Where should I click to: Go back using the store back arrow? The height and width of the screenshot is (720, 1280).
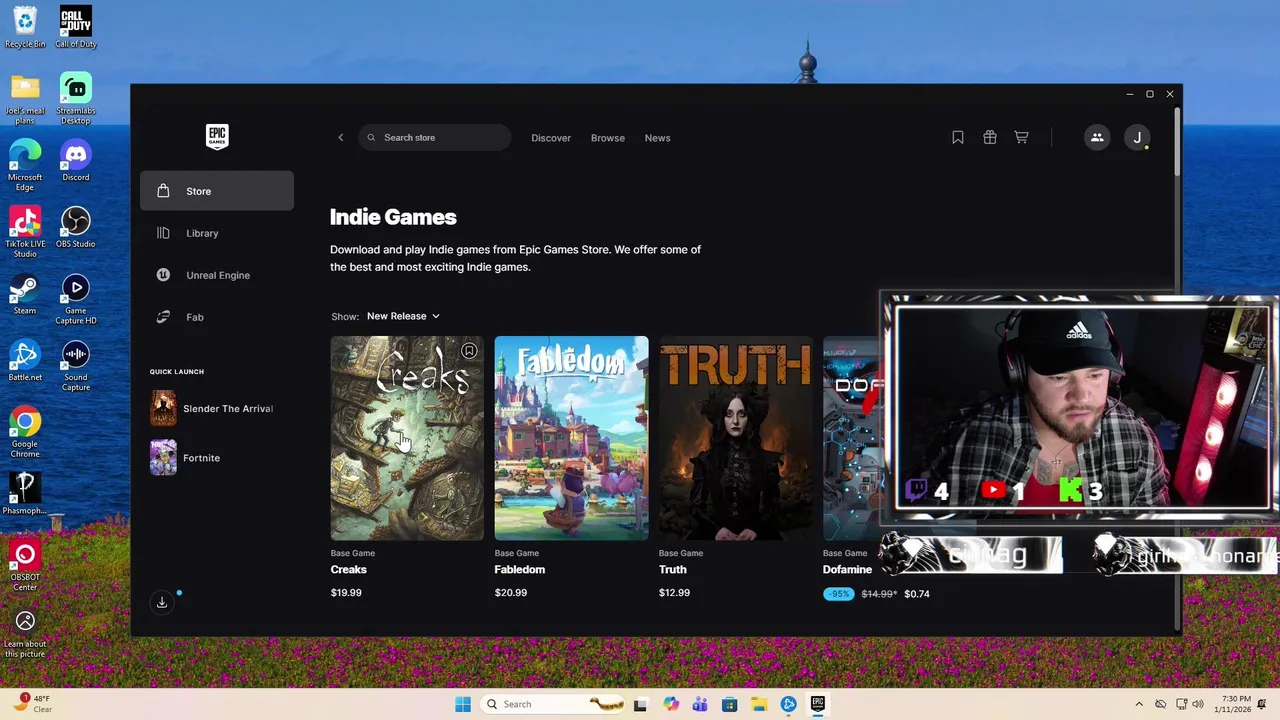pos(340,138)
